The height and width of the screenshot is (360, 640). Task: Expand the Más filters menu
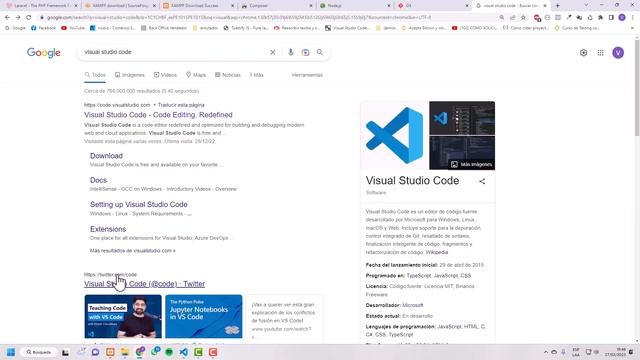[257, 75]
